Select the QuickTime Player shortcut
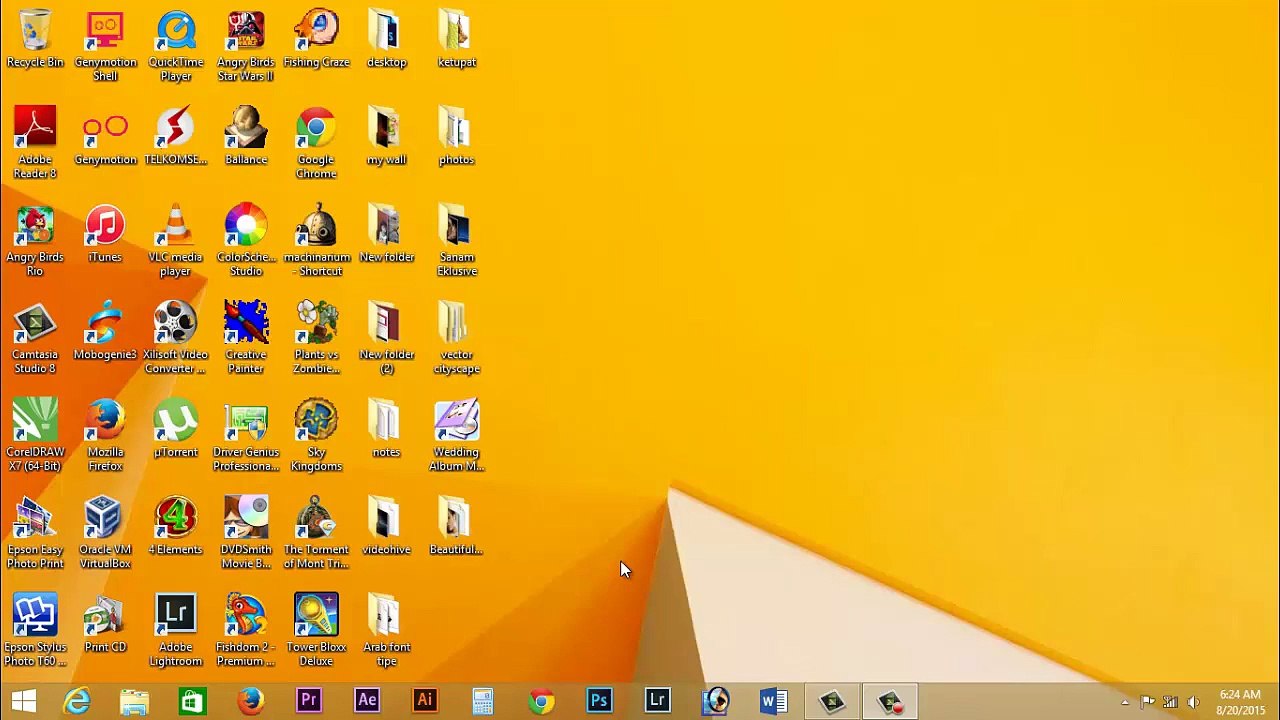Viewport: 1280px width, 720px height. pos(176,47)
